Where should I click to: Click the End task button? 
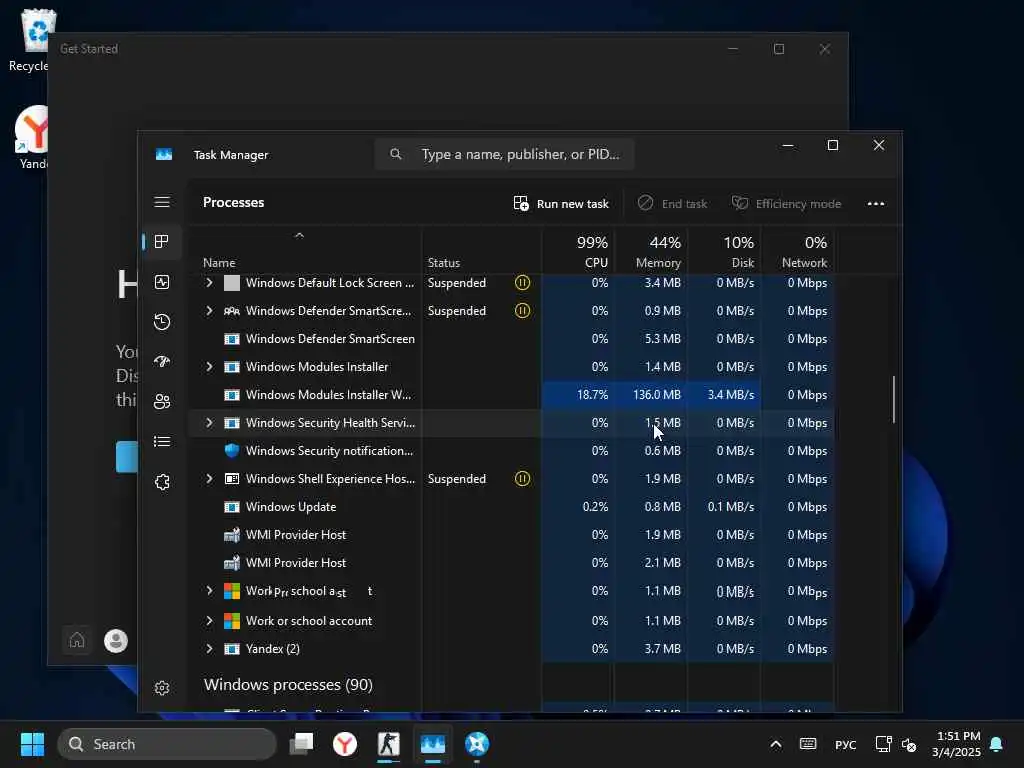672,204
